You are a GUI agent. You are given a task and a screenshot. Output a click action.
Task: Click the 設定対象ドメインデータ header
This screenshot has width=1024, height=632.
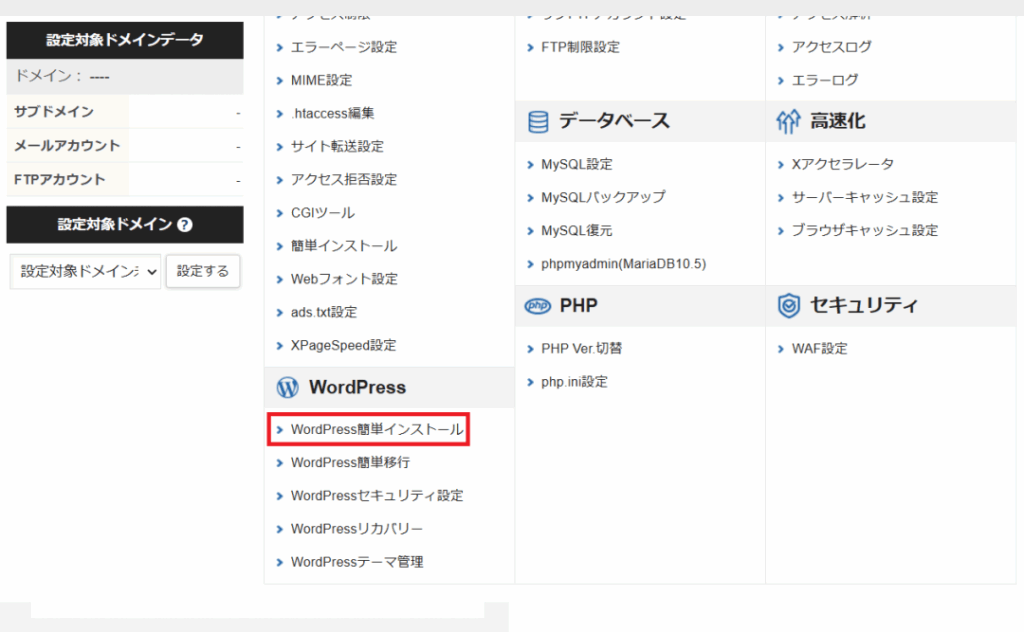[125, 40]
